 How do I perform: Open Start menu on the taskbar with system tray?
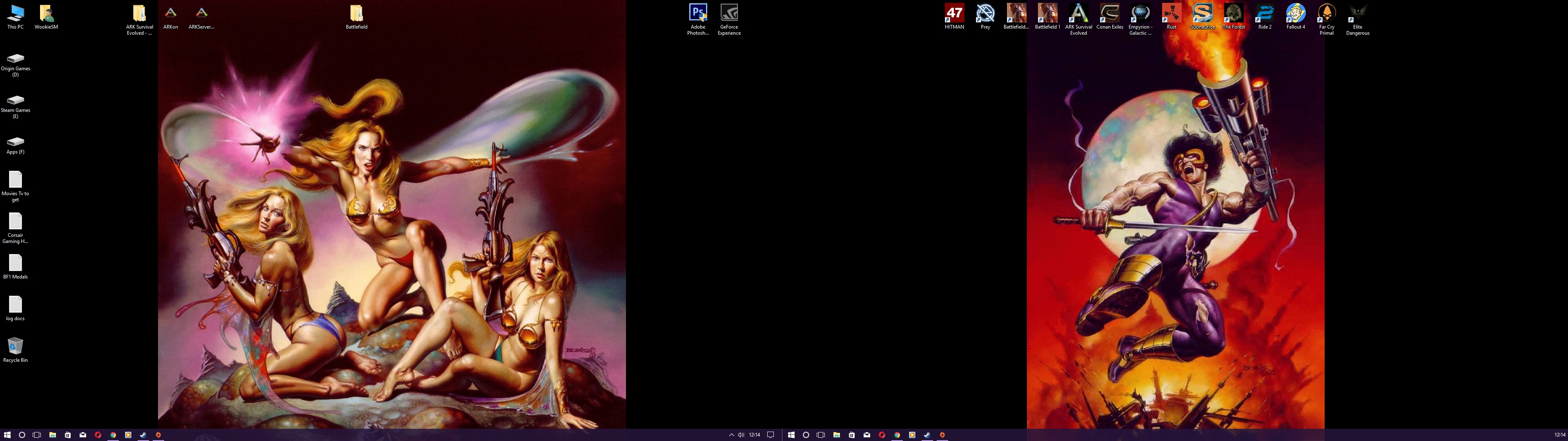7,435
